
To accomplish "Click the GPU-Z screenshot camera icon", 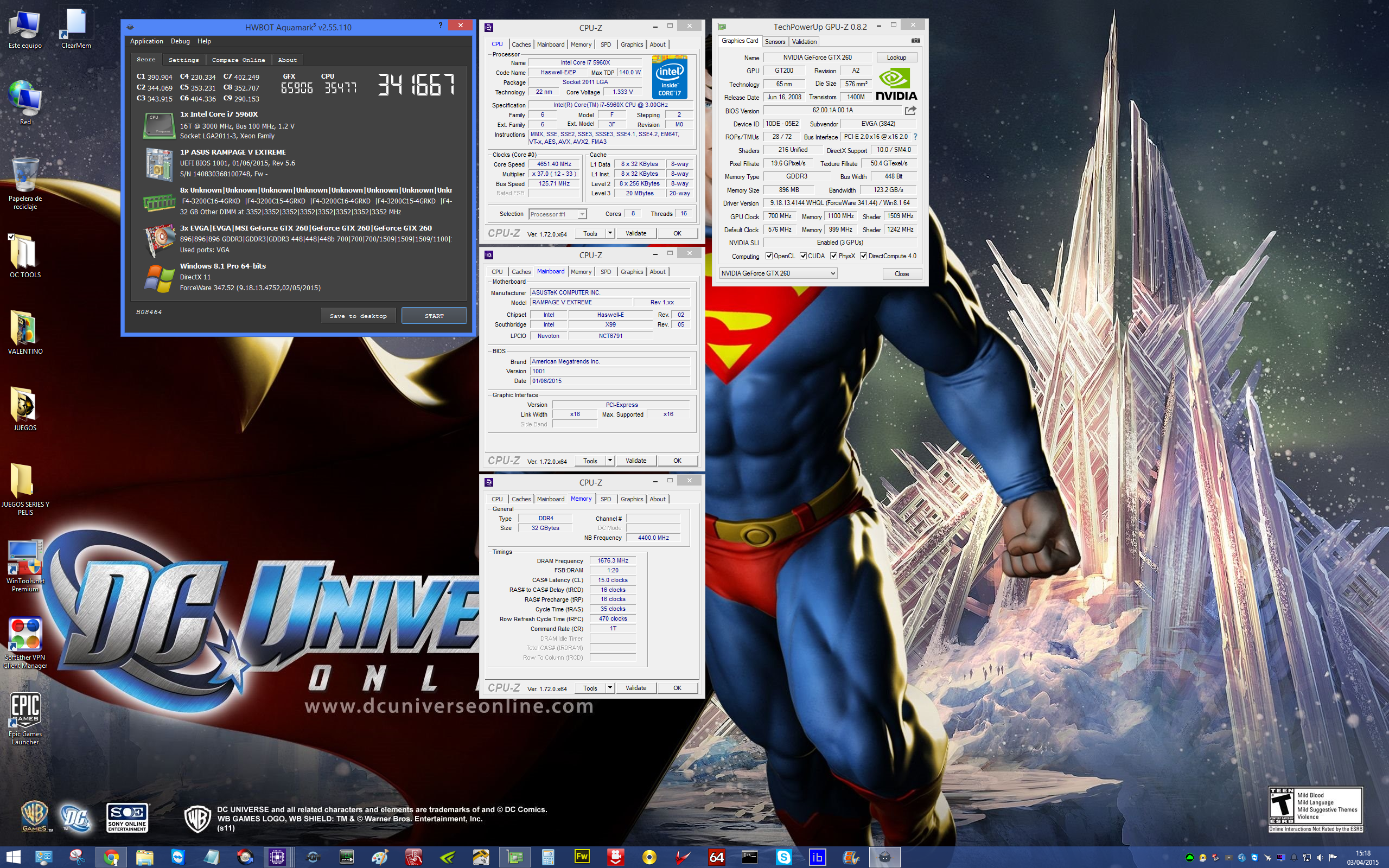I will 915,41.
